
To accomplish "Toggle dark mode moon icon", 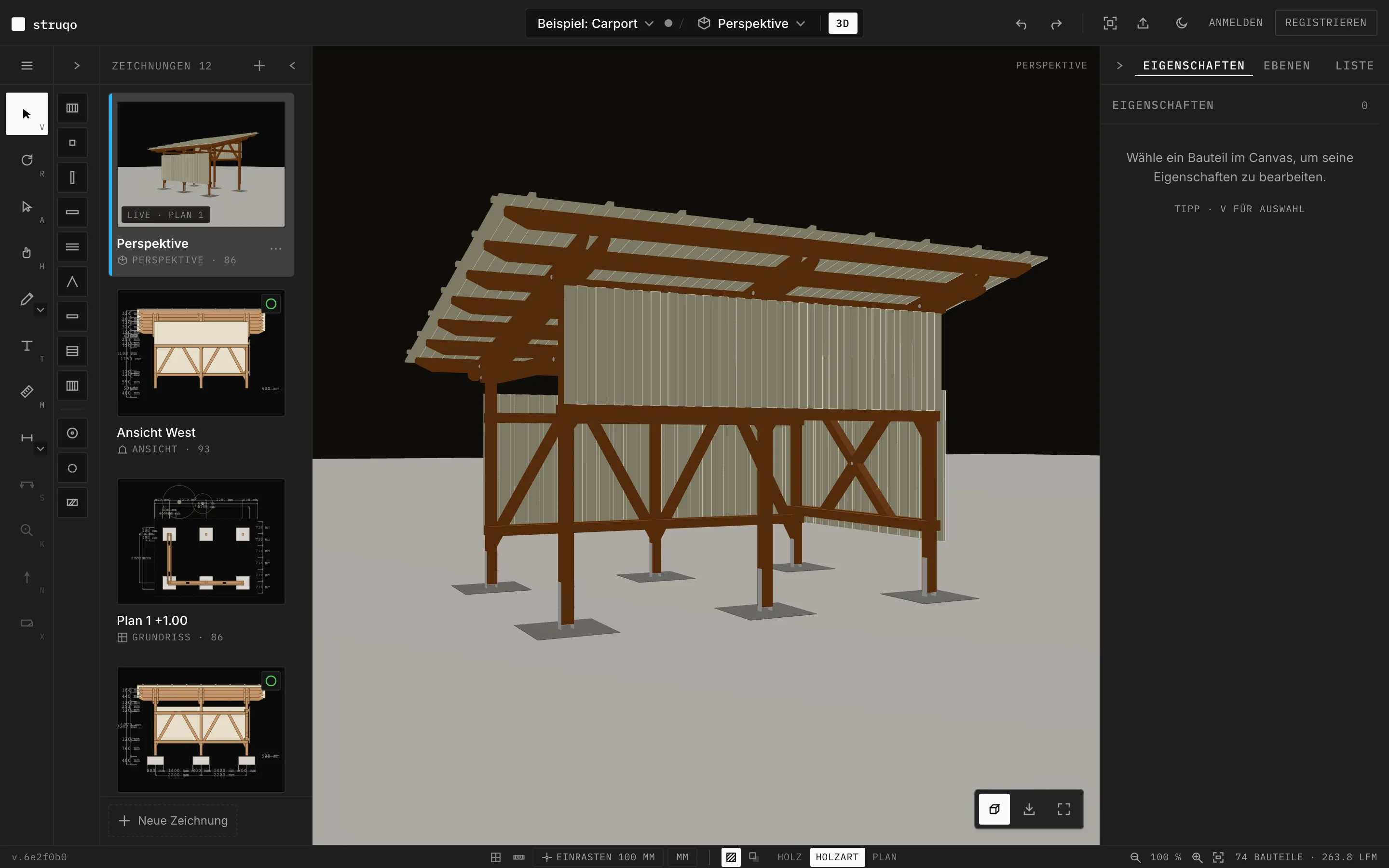I will pos(1181,23).
